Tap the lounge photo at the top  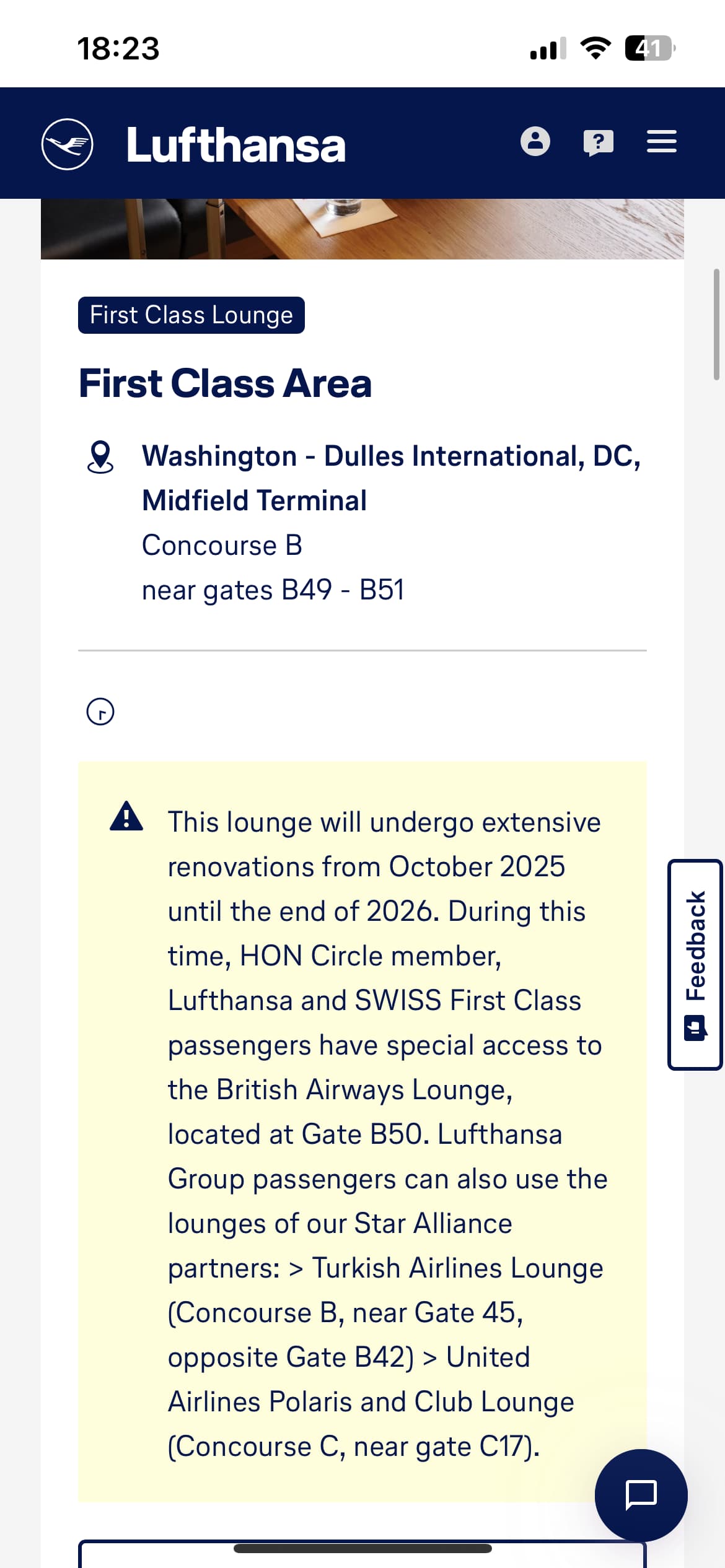pyautogui.click(x=362, y=229)
